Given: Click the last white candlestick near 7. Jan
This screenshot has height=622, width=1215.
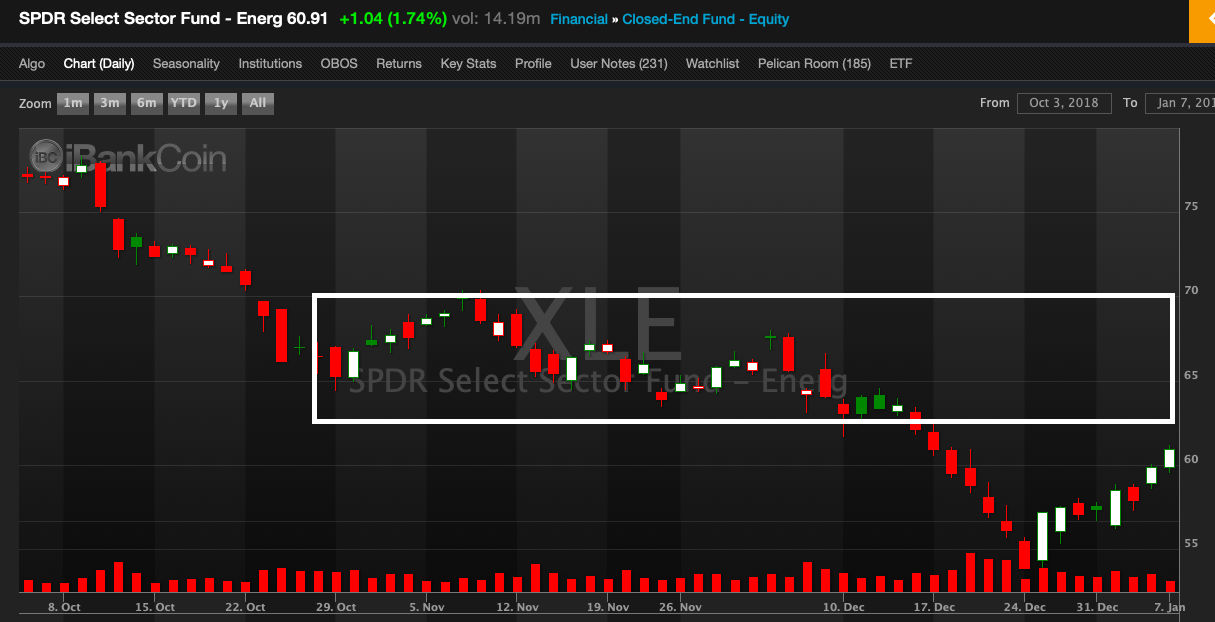Looking at the screenshot, I should 1169,458.
